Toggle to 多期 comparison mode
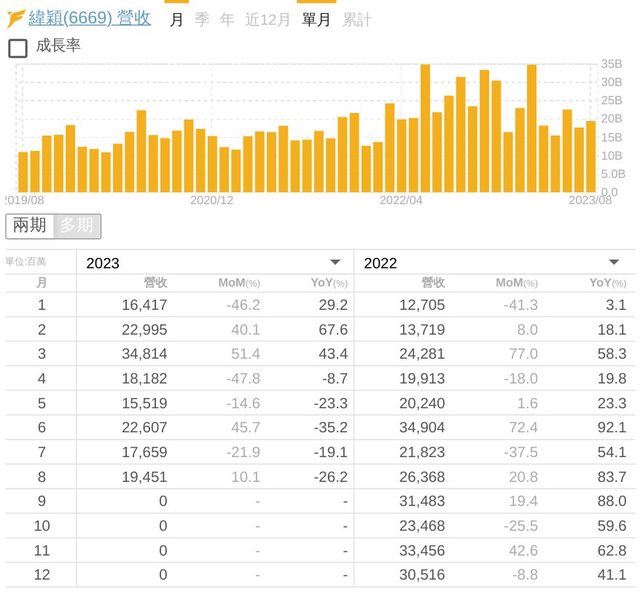 [x=77, y=225]
